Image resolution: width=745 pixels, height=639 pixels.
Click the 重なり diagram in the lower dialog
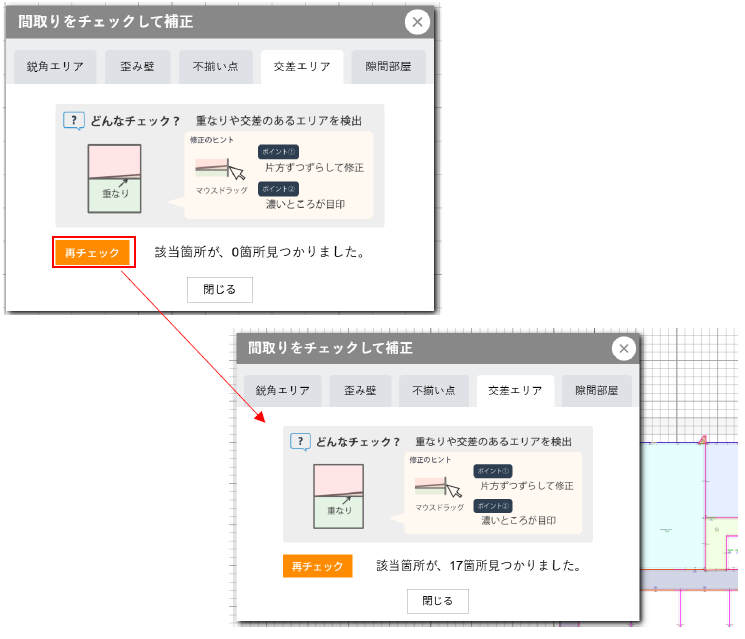coord(339,496)
